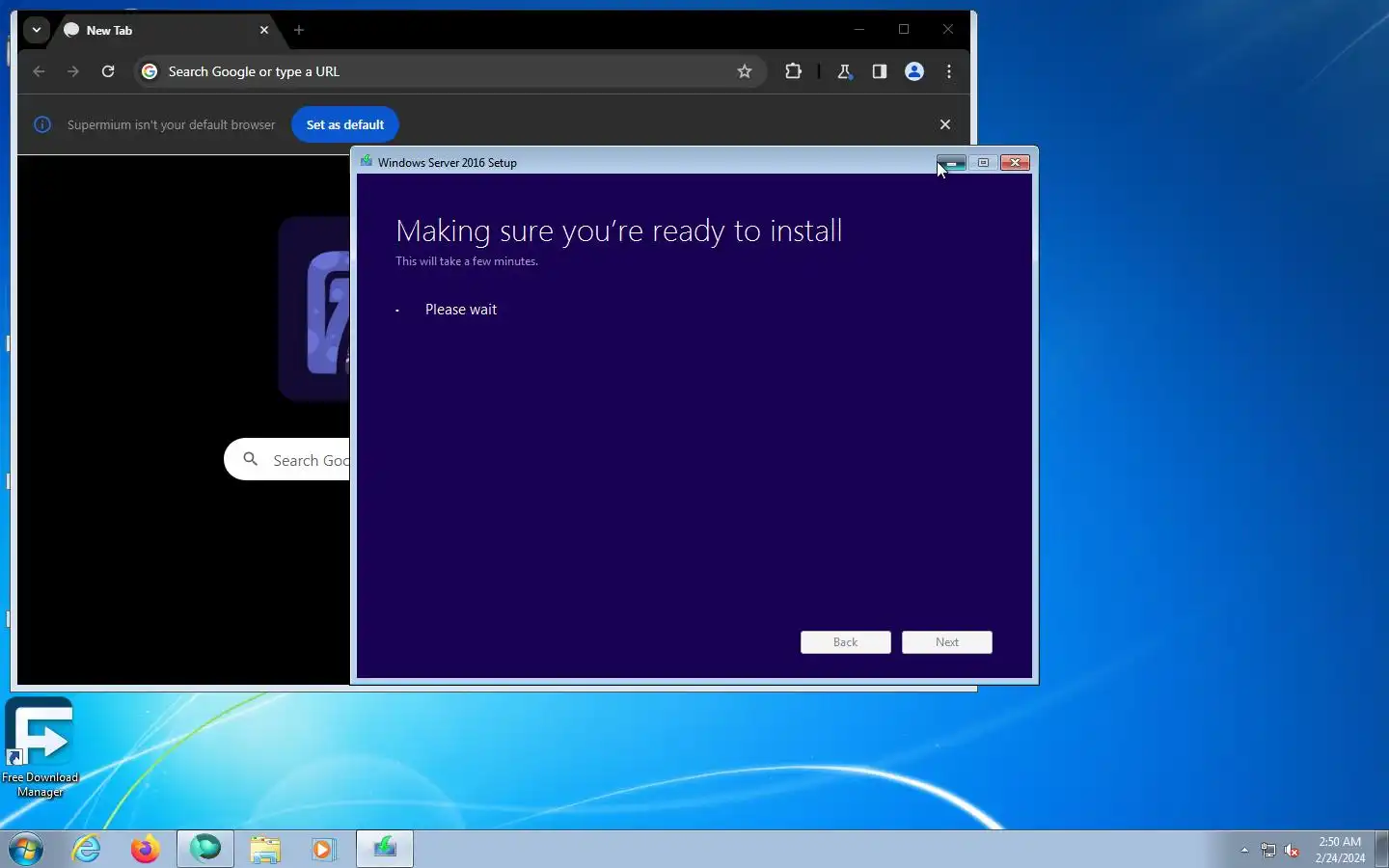Viewport: 1389px width, 868px height.
Task: Click Show desktop strip at taskbar end
Action: 1381,849
